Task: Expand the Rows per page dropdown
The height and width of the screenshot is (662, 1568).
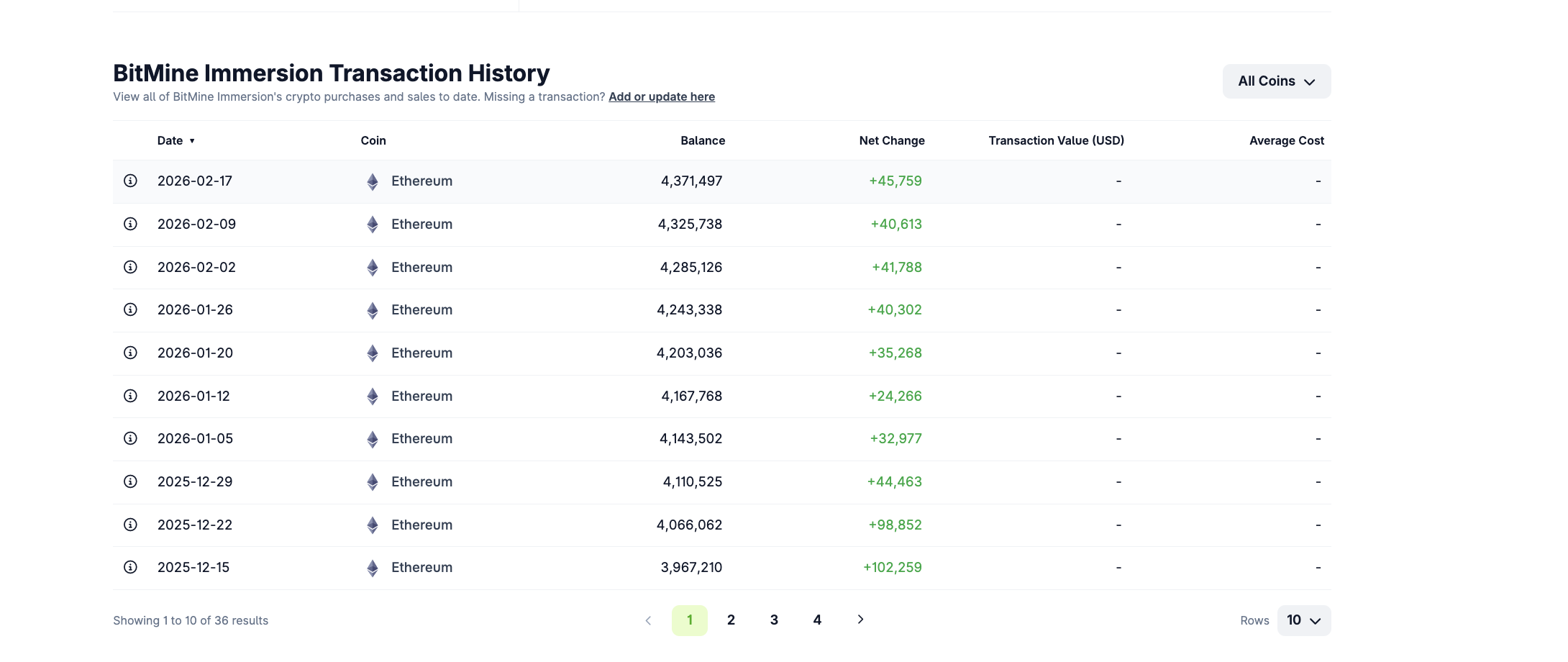Action: [1303, 620]
